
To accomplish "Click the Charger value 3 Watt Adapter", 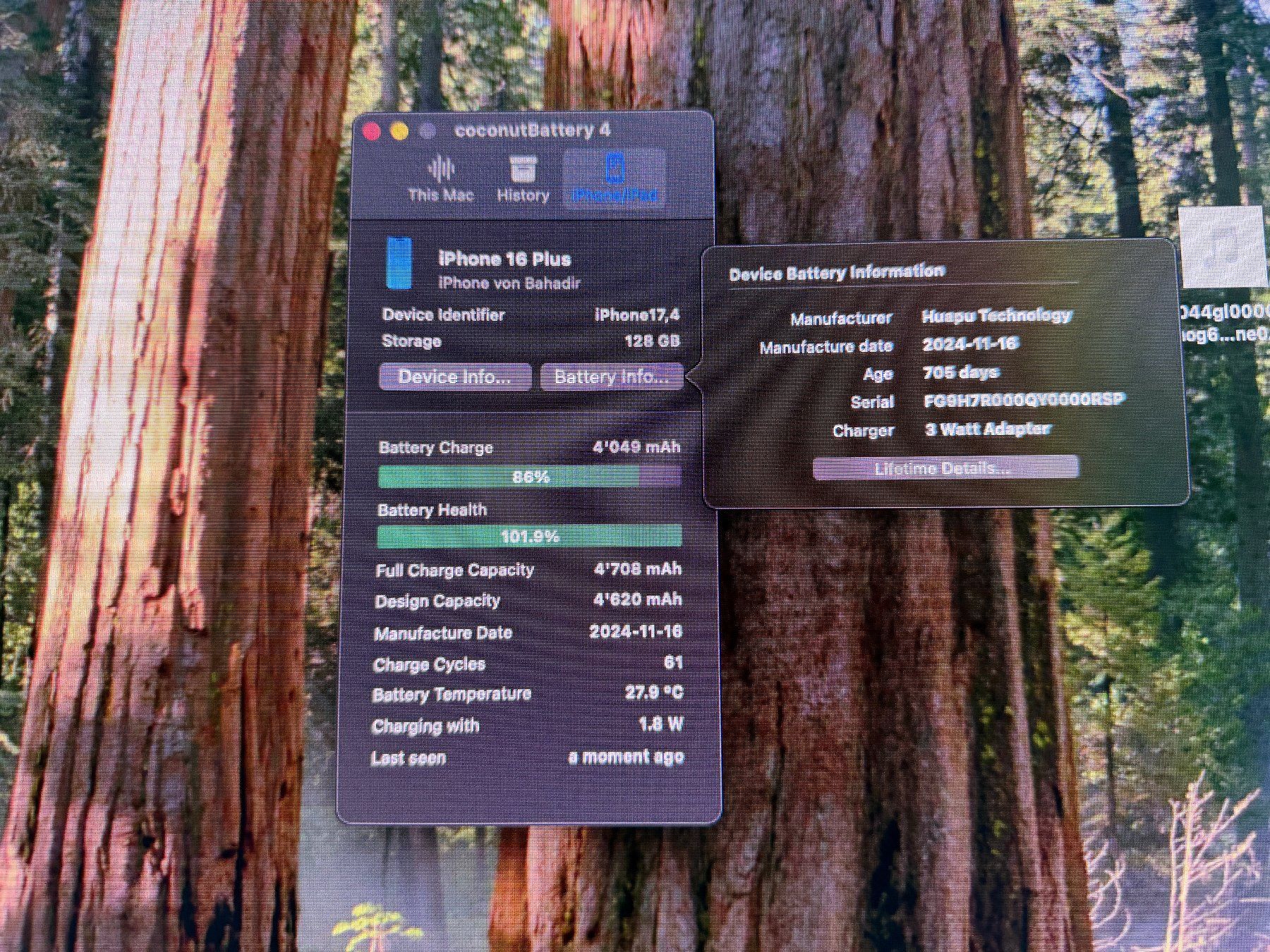I will pos(988,429).
